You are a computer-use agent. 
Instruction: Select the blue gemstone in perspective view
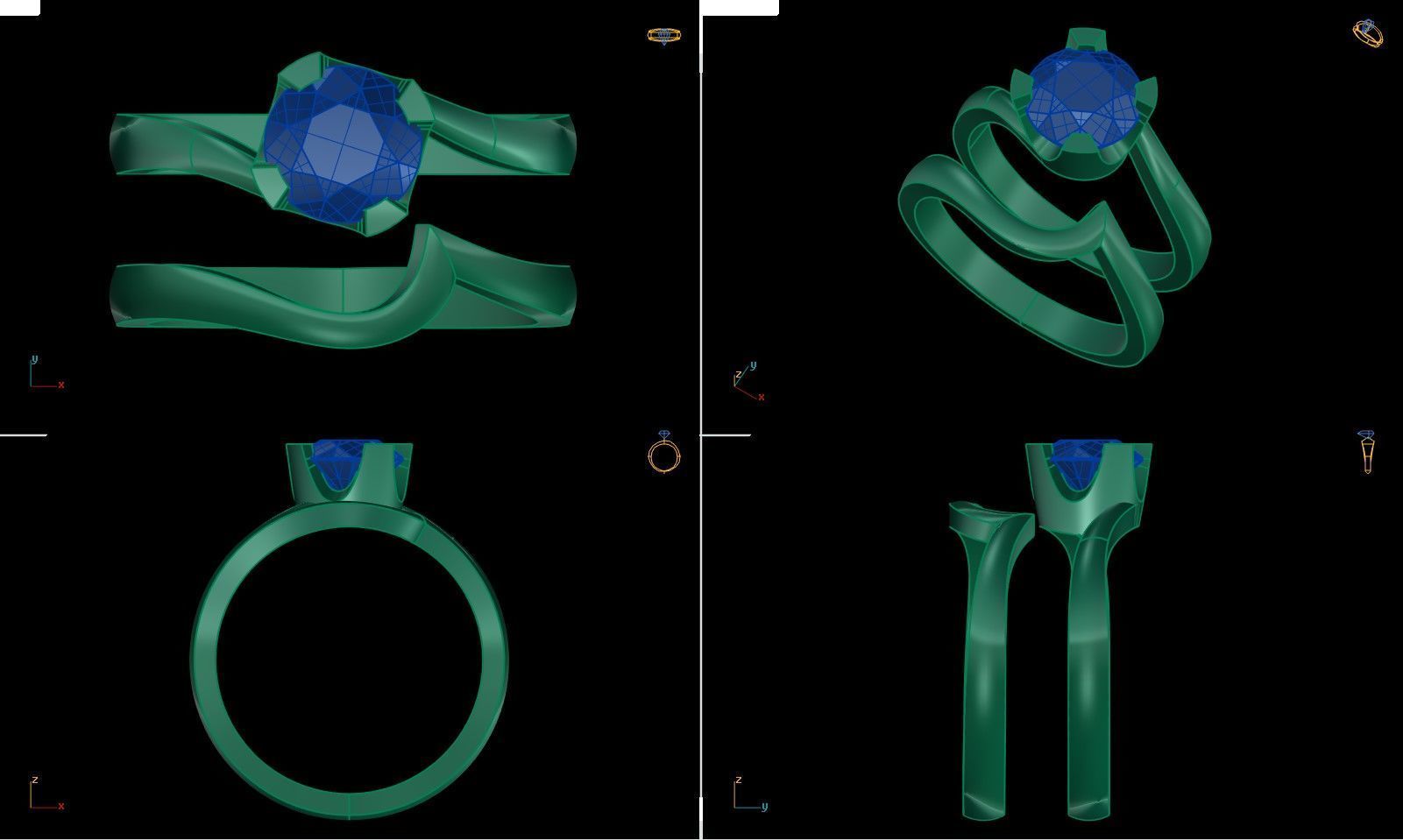[1084, 98]
